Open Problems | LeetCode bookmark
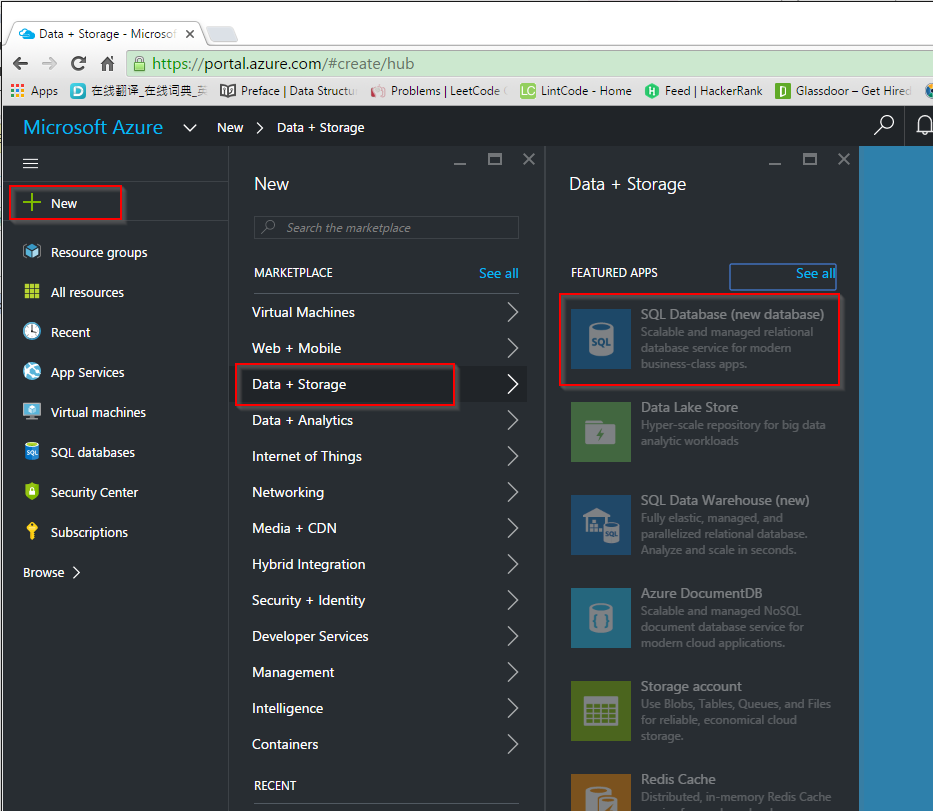 coord(439,90)
